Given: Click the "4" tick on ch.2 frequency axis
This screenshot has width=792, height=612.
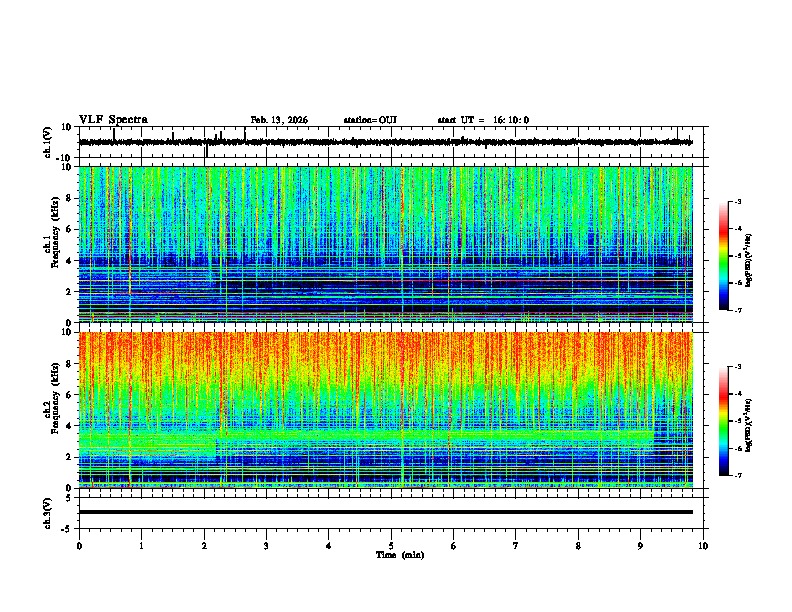Looking at the screenshot, I should (x=69, y=426).
